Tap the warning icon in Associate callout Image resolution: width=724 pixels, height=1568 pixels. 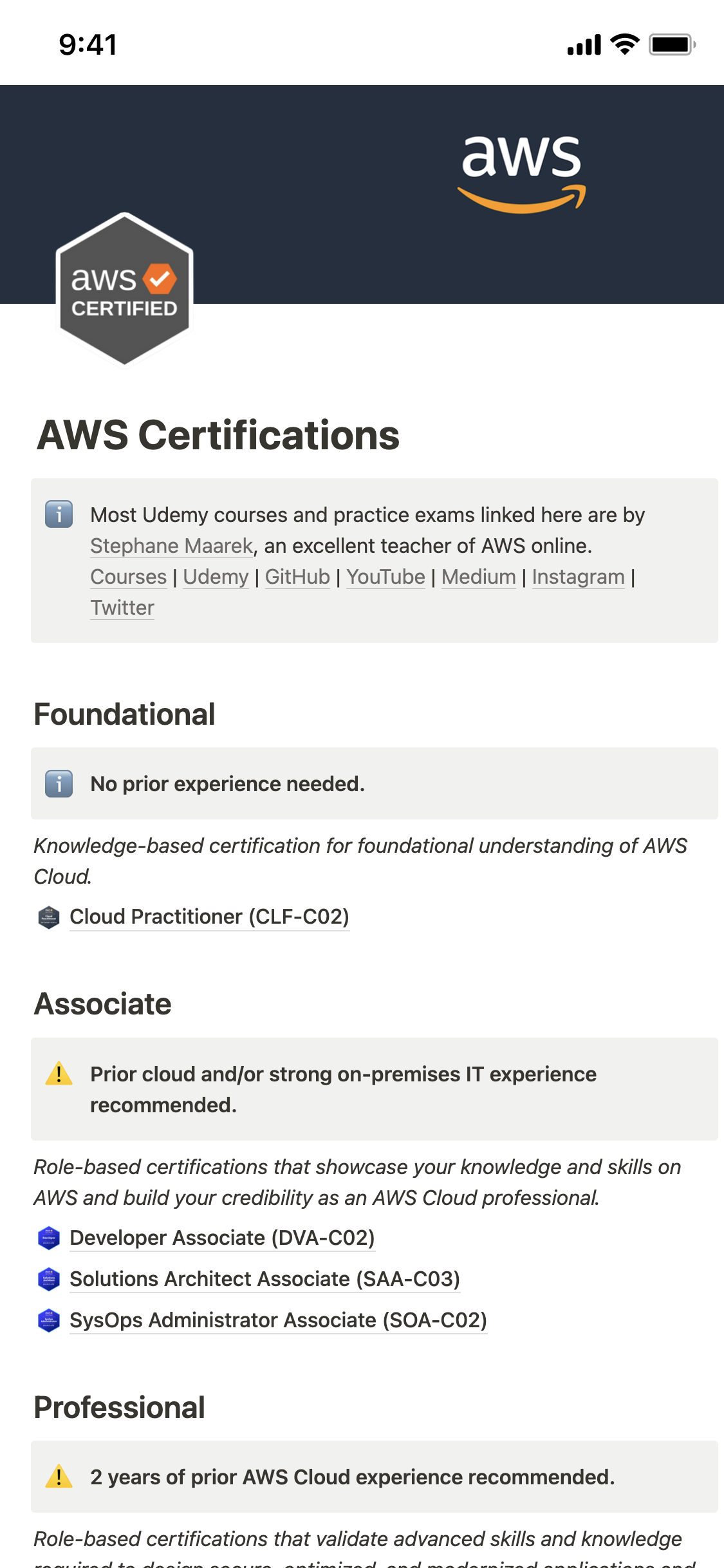click(x=59, y=1074)
